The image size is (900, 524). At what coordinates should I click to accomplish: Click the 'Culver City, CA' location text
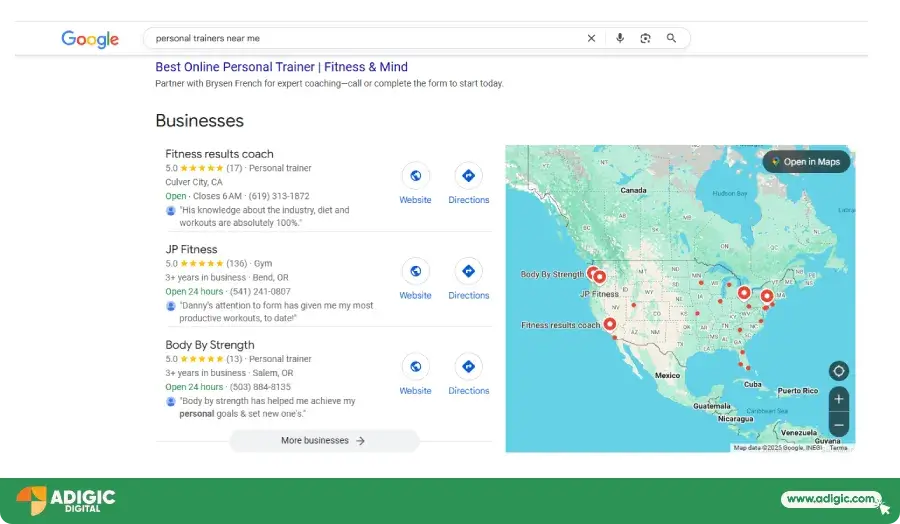(194, 182)
